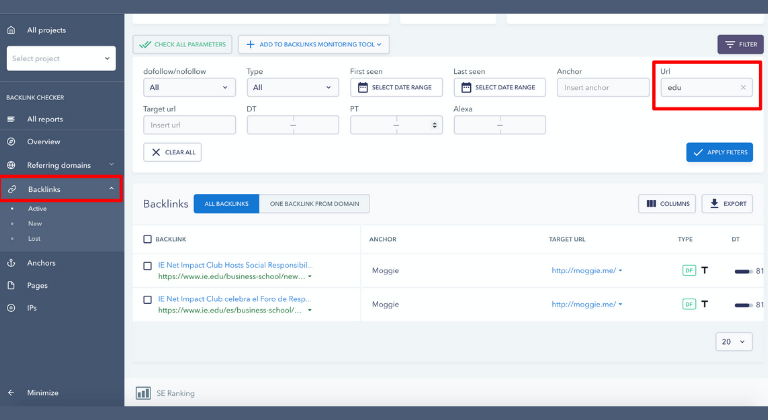This screenshot has width=768, height=420.
Task: Open the rows-per-page 20 dropdown
Action: (733, 341)
